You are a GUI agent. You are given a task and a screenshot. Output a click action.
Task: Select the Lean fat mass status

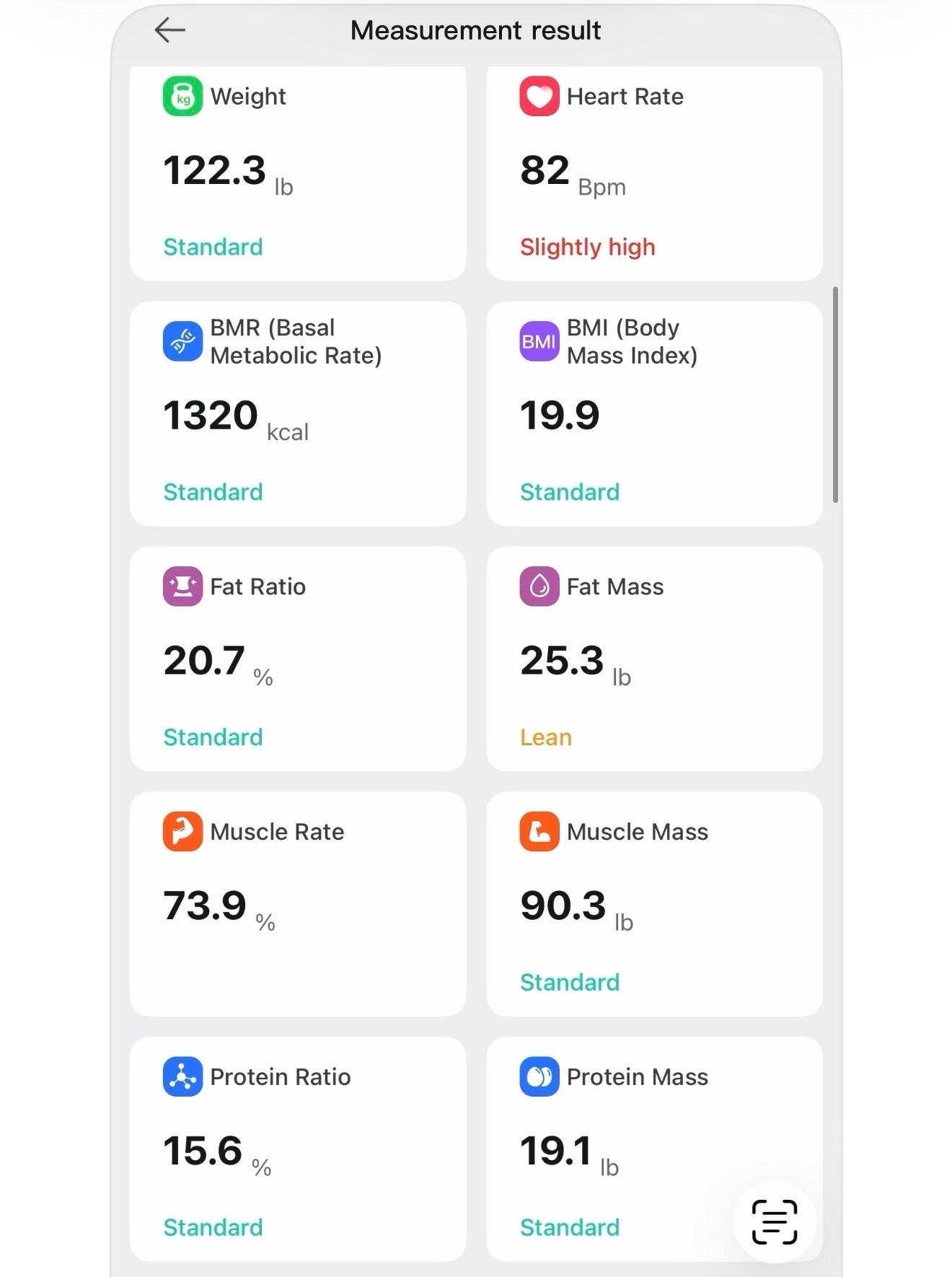pos(545,737)
